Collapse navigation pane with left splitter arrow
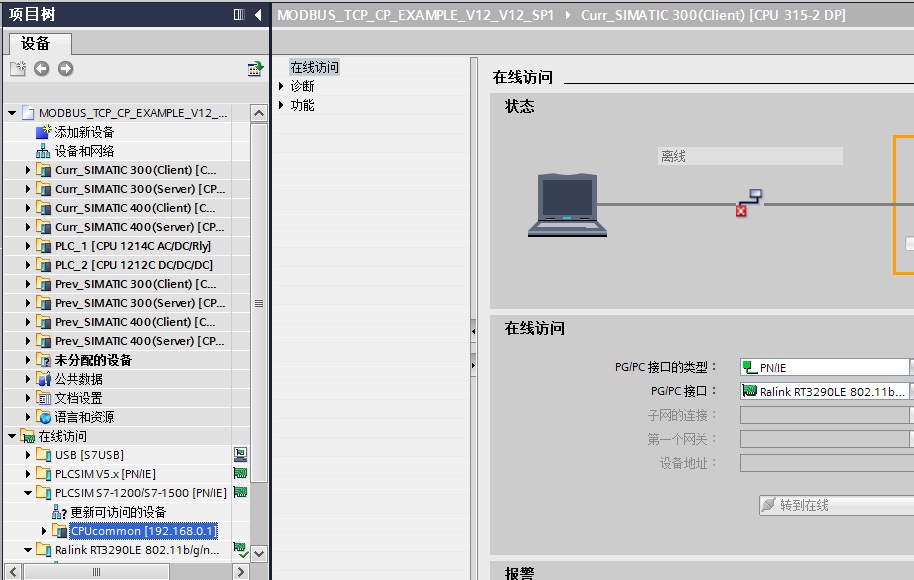This screenshot has height=580, width=914. (473, 331)
